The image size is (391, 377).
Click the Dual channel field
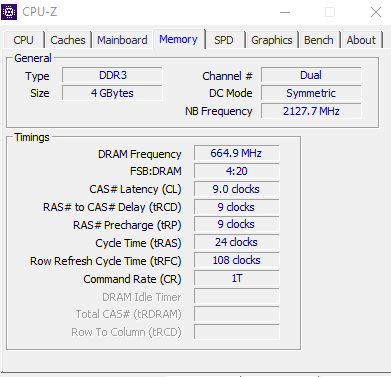tap(311, 75)
